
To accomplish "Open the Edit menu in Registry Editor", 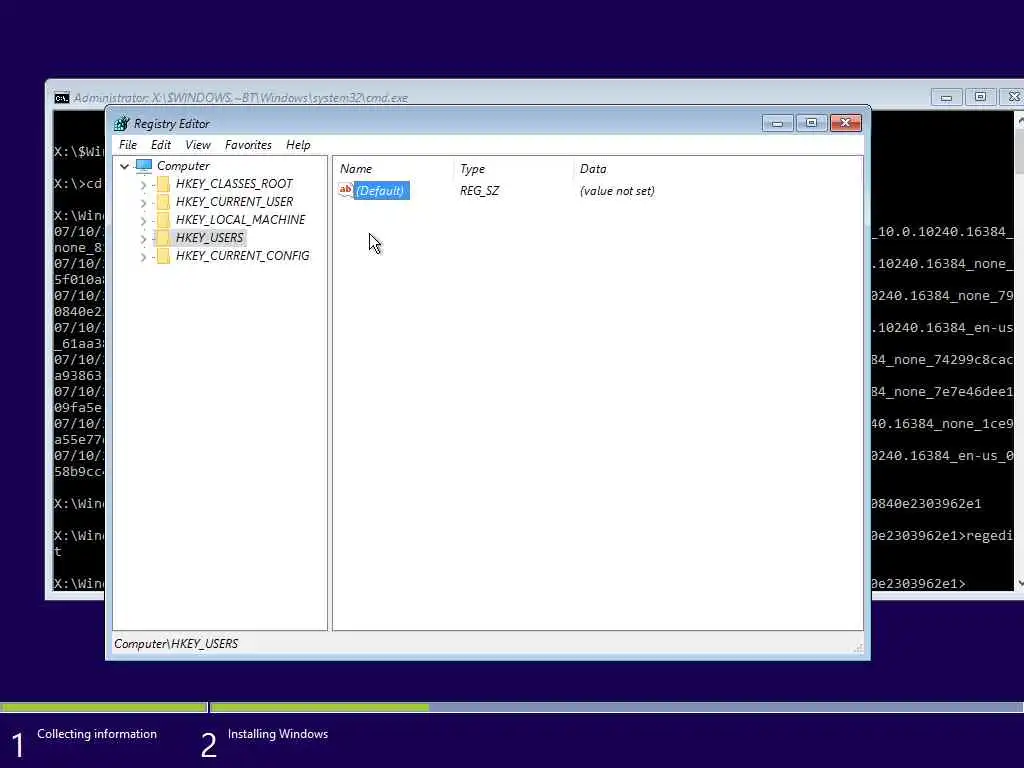I will click(161, 145).
